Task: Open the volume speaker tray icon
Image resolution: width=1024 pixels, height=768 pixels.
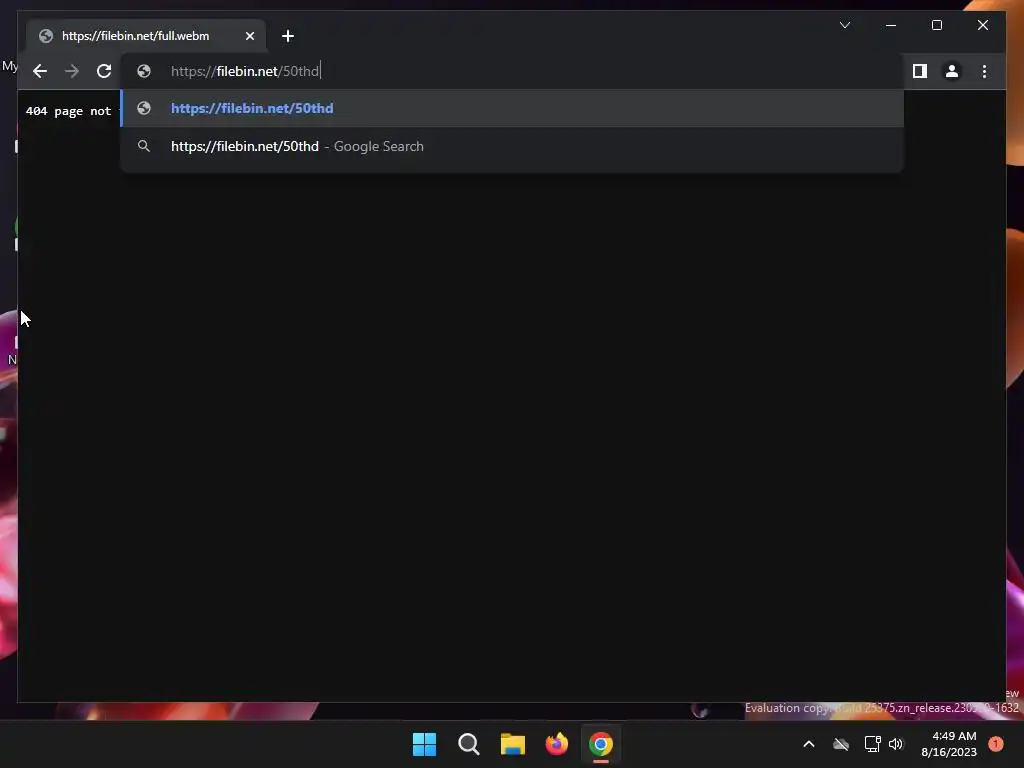Action: 896,744
